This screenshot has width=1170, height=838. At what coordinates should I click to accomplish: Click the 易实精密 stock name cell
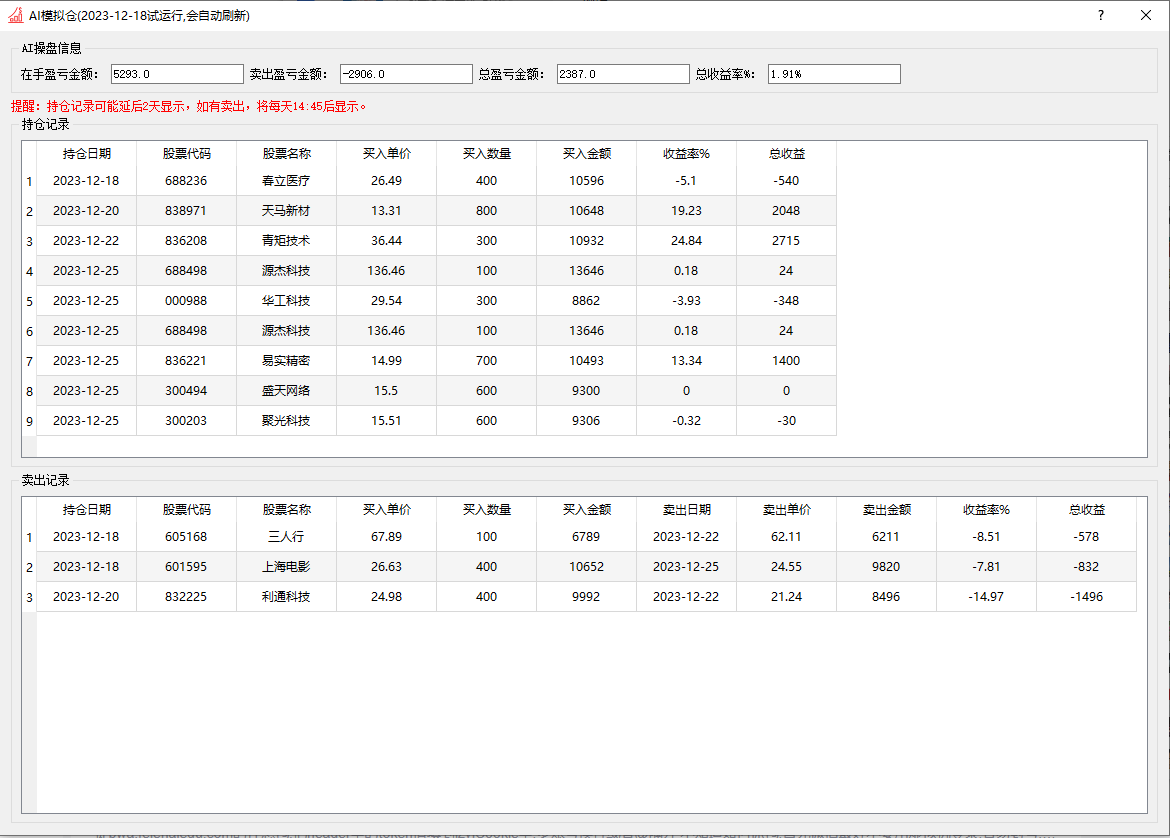coord(286,361)
